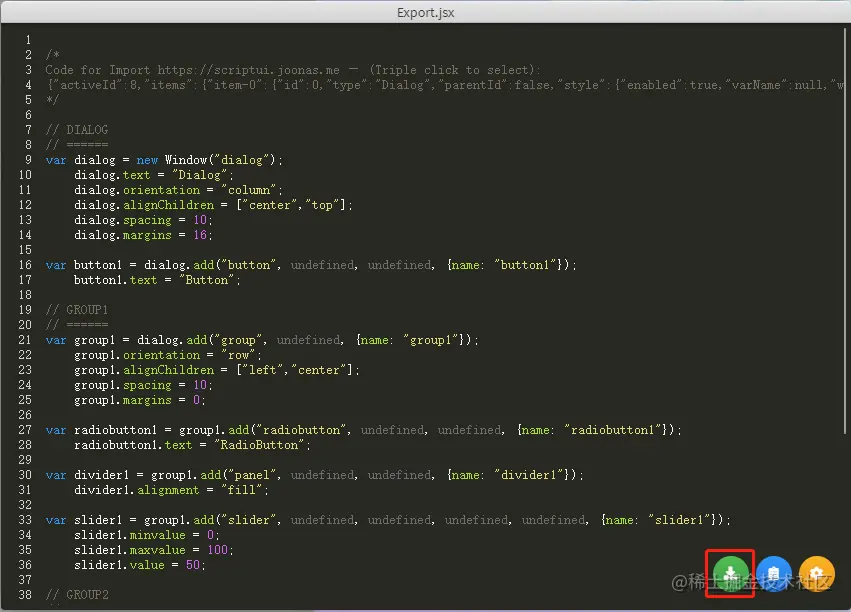The image size is (851, 612).
Task: Click the 'var slider1 = group1.add' line
Action: coord(388,520)
